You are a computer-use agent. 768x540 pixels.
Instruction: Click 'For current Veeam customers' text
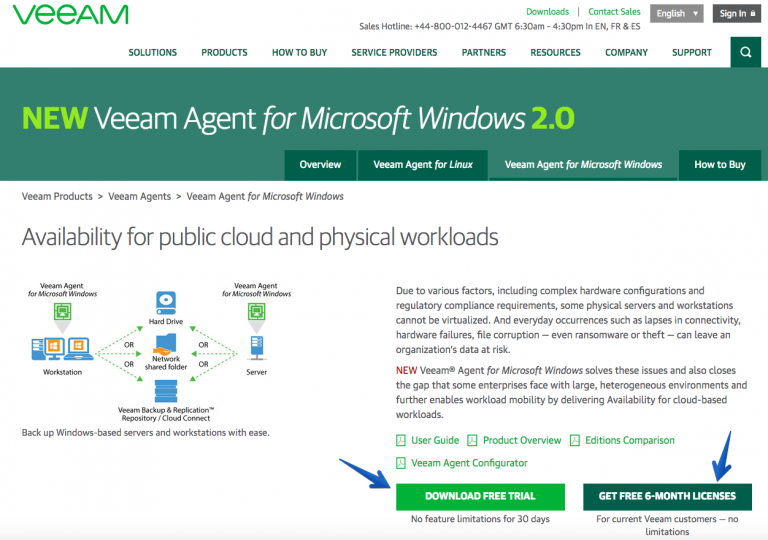[667, 525]
